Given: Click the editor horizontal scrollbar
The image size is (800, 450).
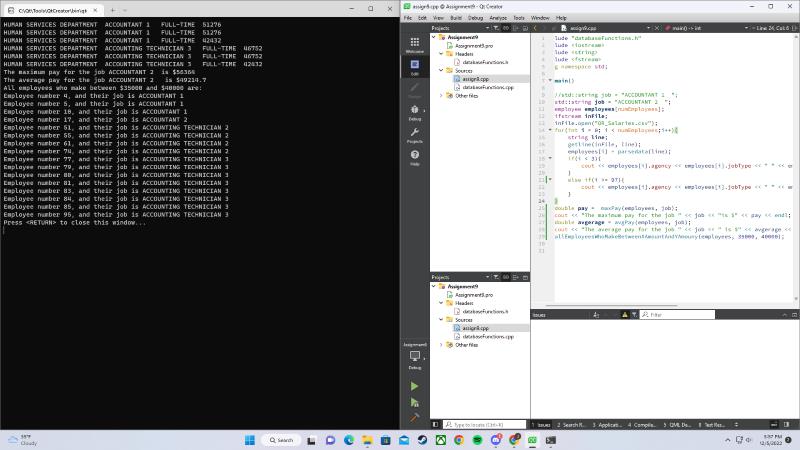Looking at the screenshot, I should coord(612,306).
